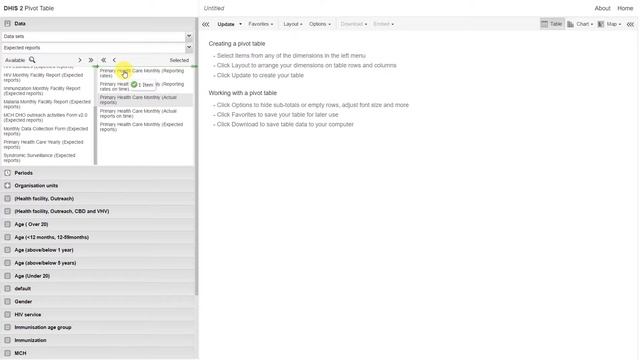Deselect all items with double left arrow
The image size is (640, 360).
point(103,60)
